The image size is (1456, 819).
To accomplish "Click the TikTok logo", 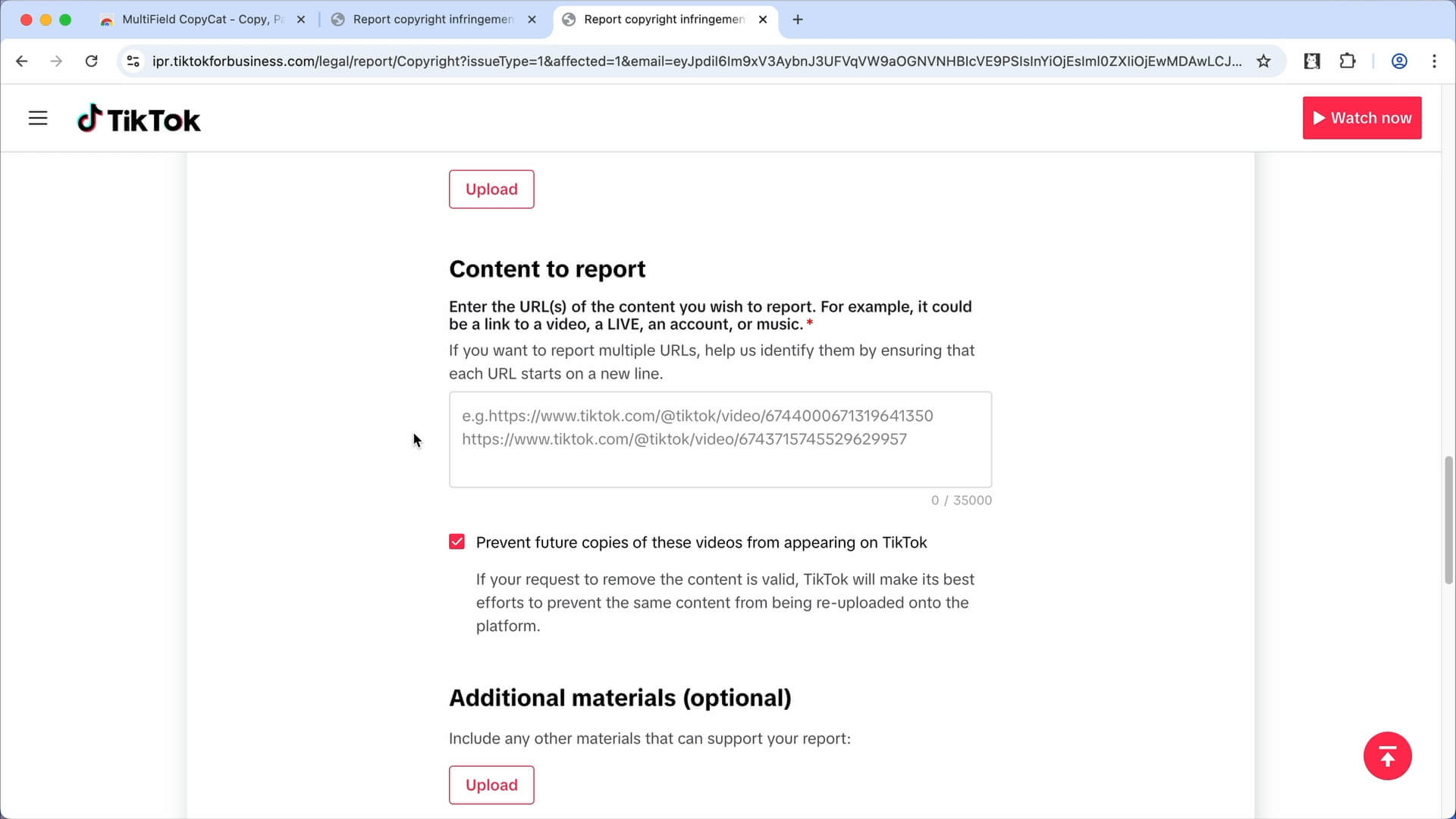I will [x=139, y=118].
